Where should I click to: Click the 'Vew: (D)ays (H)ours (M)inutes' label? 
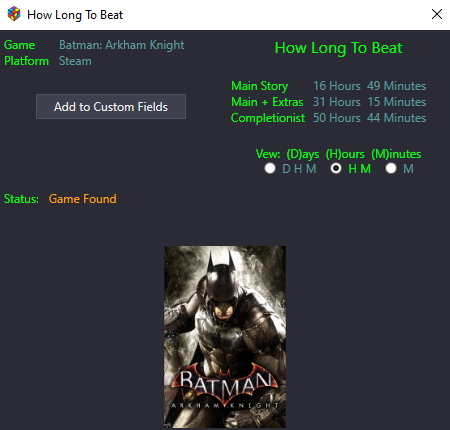tap(338, 154)
